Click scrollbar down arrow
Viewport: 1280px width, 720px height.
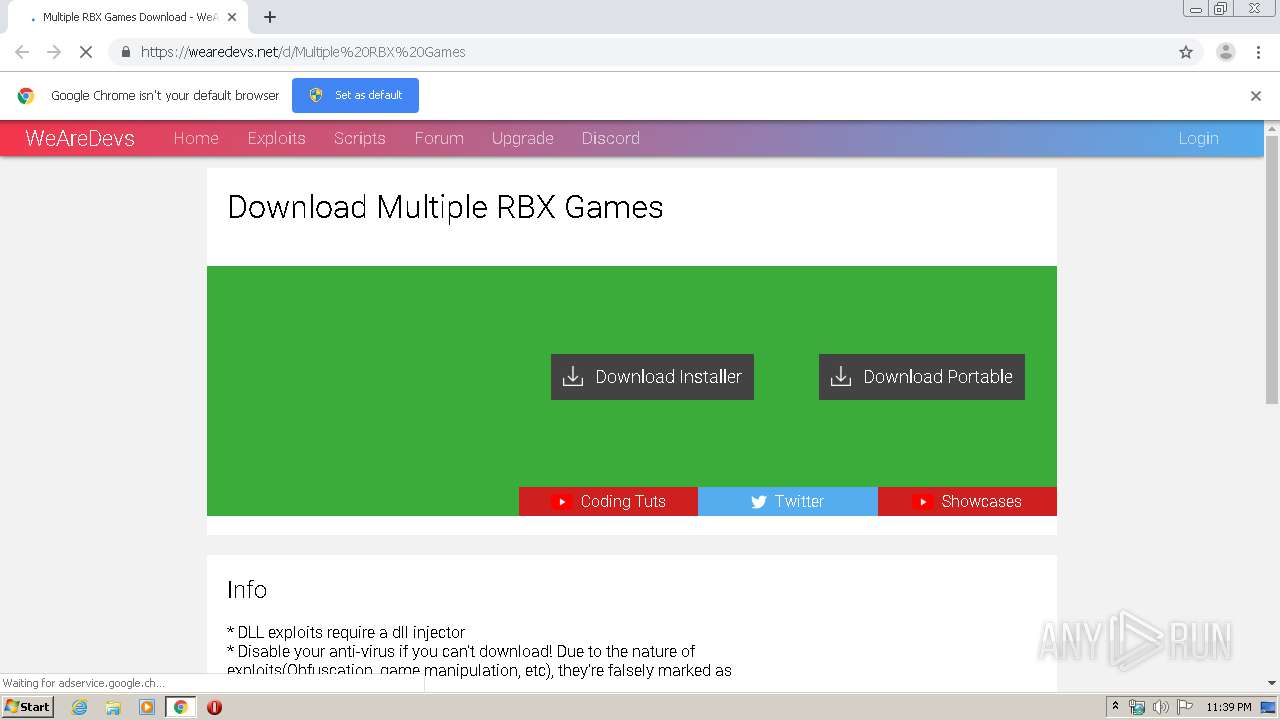1272,683
